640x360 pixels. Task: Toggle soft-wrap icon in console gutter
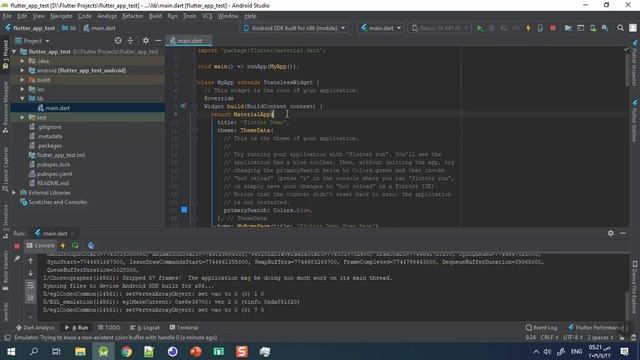[x=31, y=285]
